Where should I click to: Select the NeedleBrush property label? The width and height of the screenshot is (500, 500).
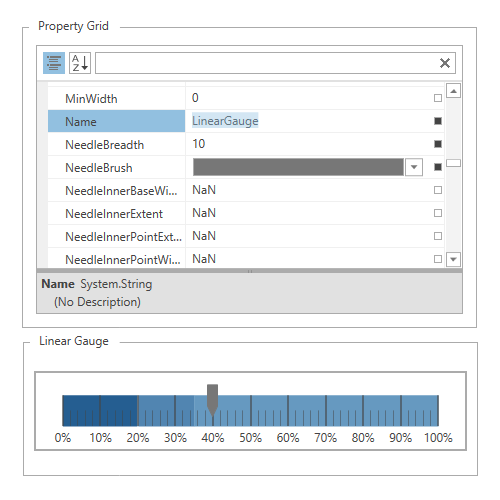pos(99,168)
